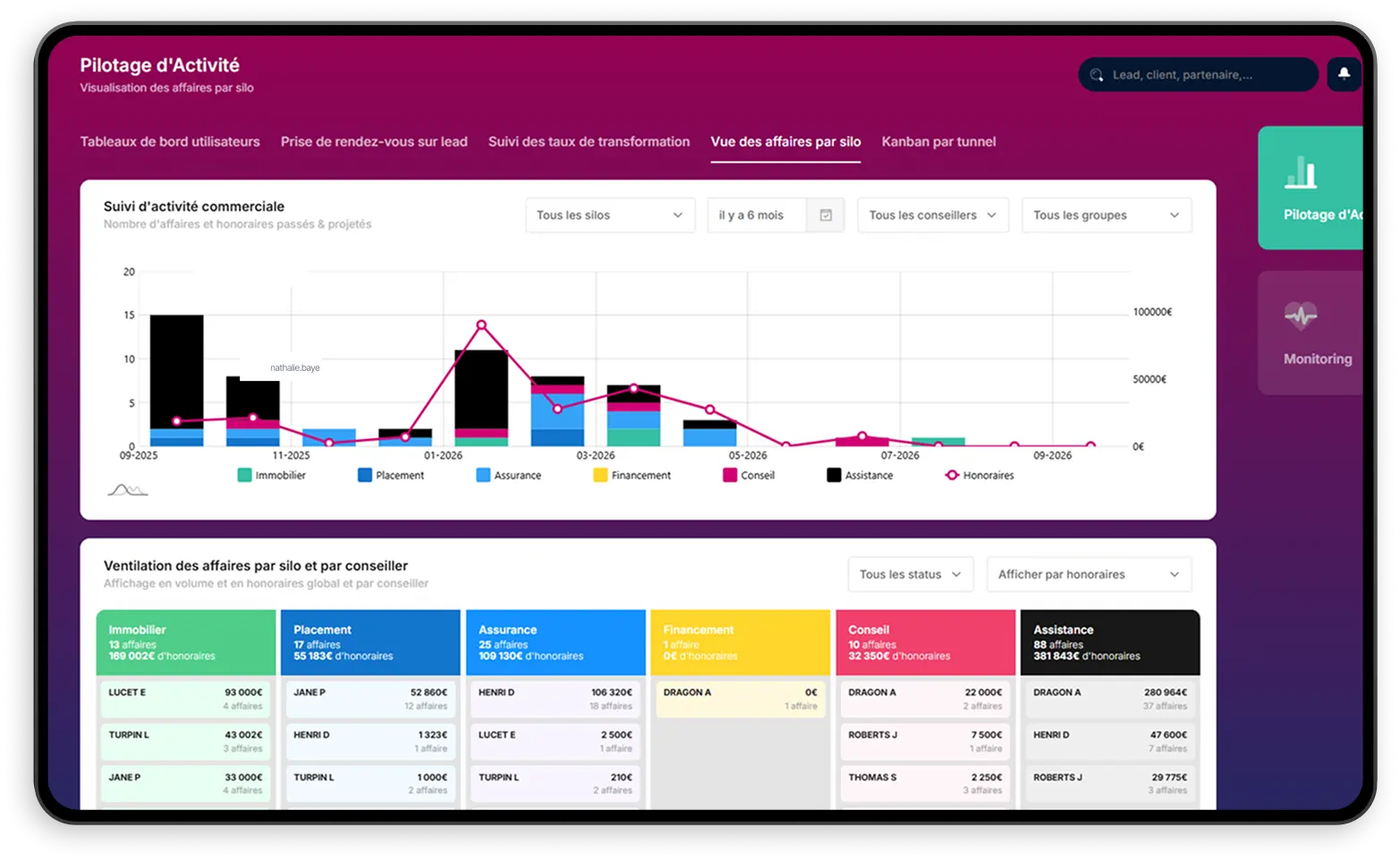
Task: Switch to the Kanban par tunnel tab
Action: pyautogui.click(x=938, y=141)
